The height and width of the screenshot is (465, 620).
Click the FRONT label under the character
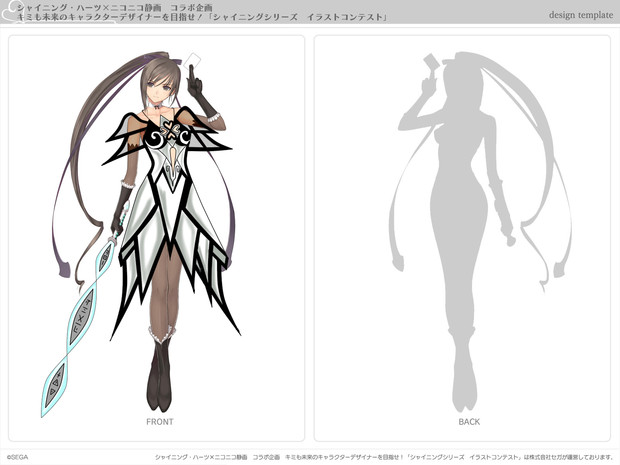(x=160, y=422)
